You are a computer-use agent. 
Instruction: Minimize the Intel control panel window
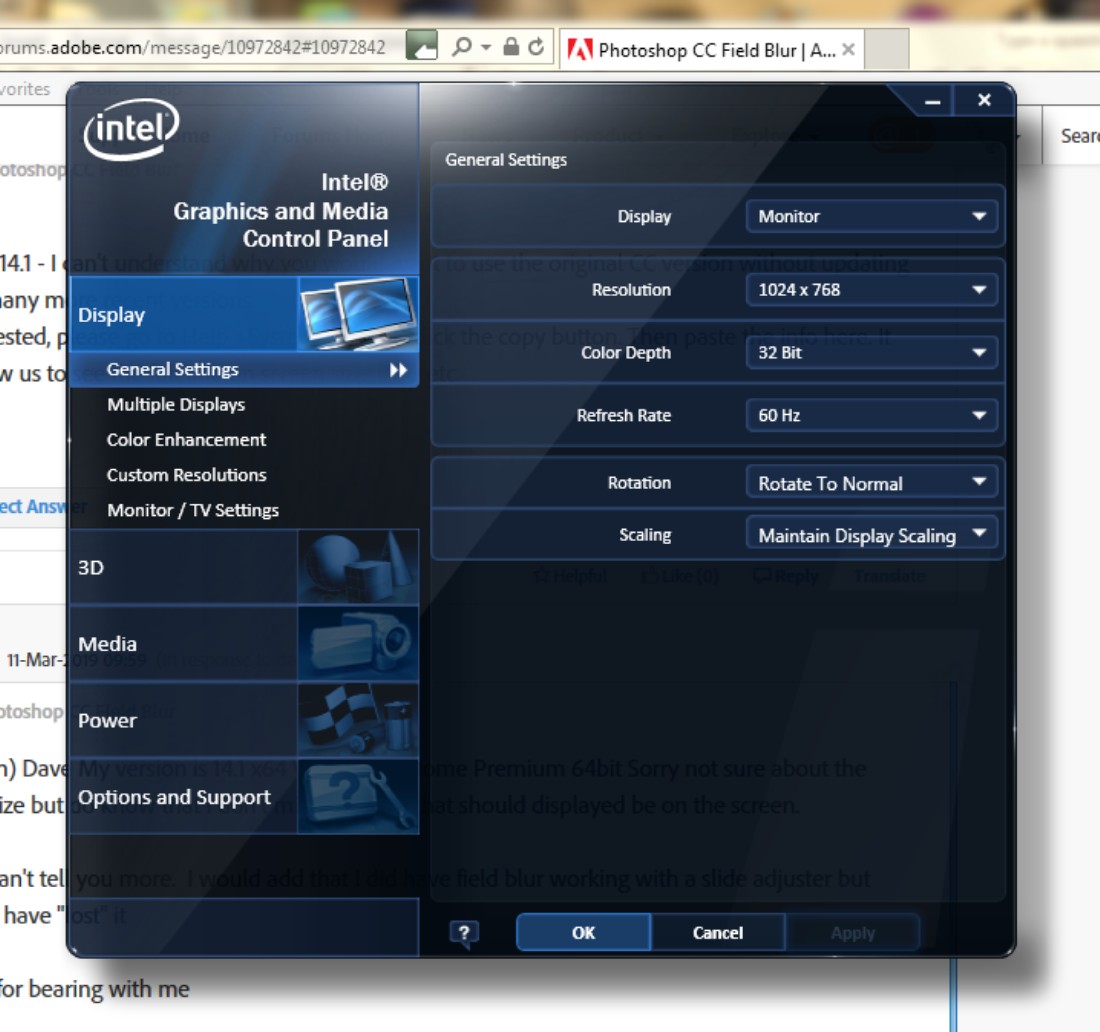pos(932,102)
